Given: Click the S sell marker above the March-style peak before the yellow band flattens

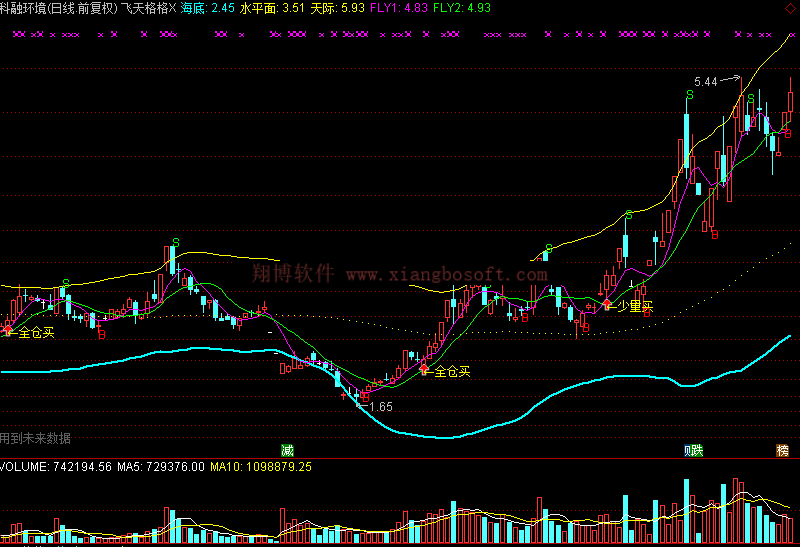Looking at the screenshot, I should [176, 242].
